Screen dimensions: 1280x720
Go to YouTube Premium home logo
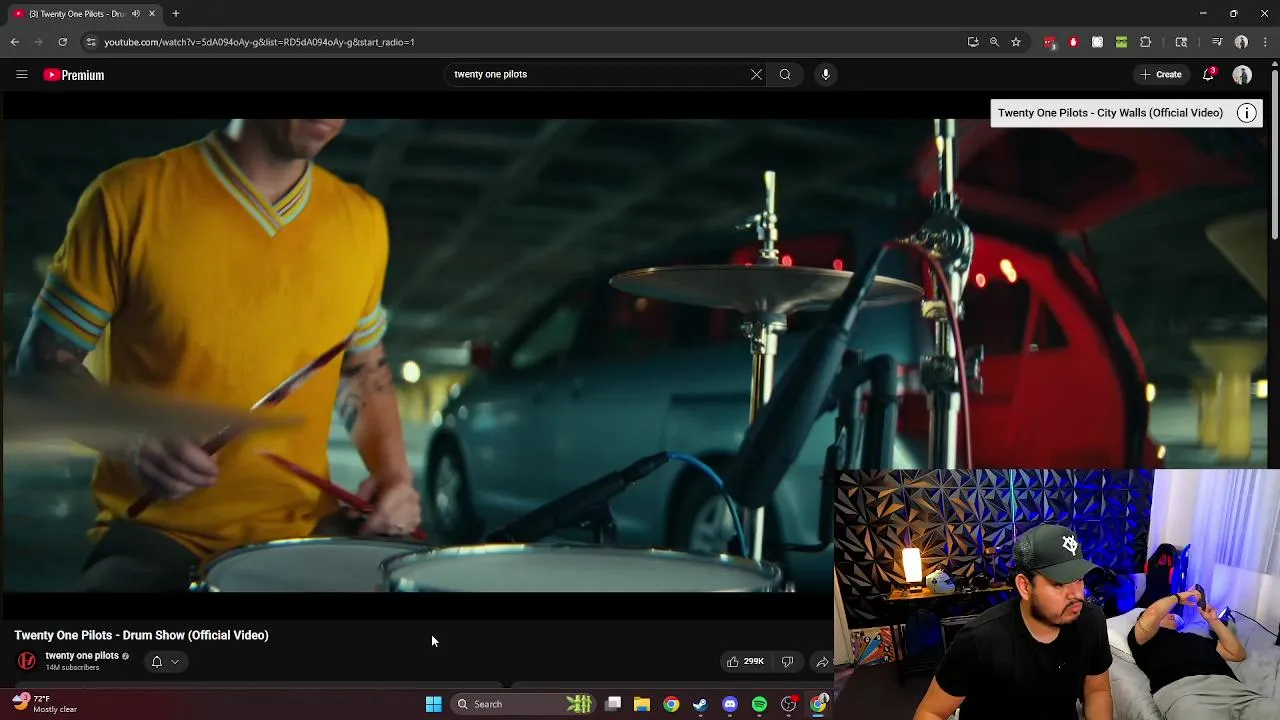tap(74, 75)
